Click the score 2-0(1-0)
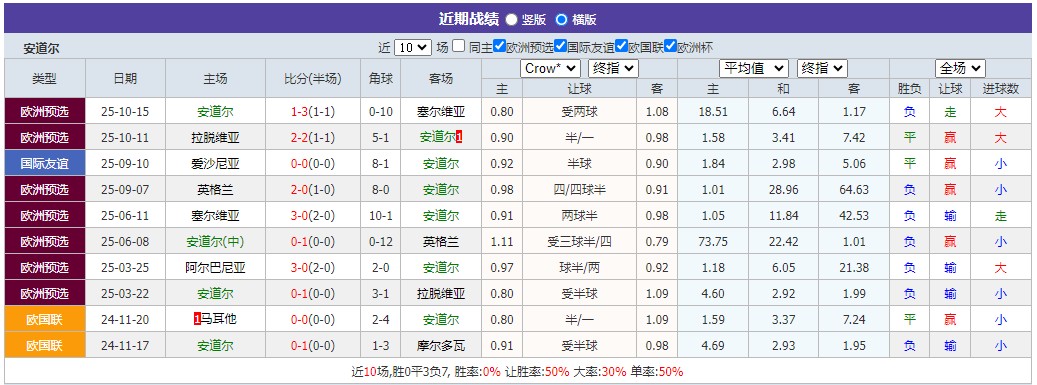The height and width of the screenshot is (385, 1037). pyautogui.click(x=313, y=190)
